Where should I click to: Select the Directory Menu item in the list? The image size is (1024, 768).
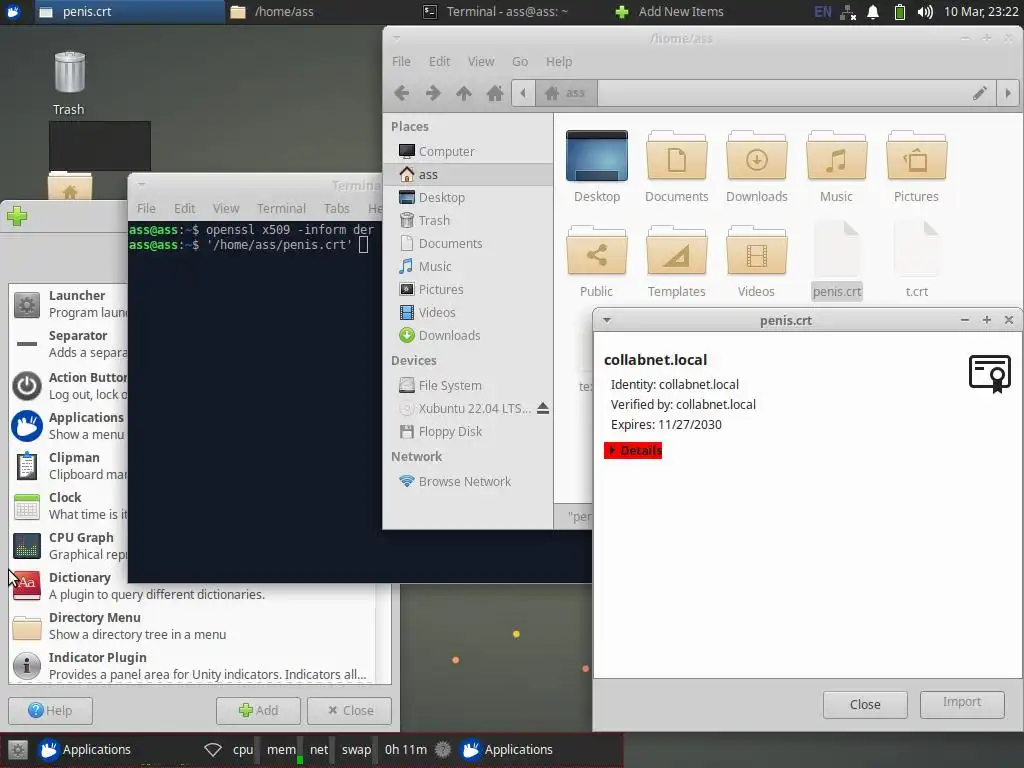(192, 626)
